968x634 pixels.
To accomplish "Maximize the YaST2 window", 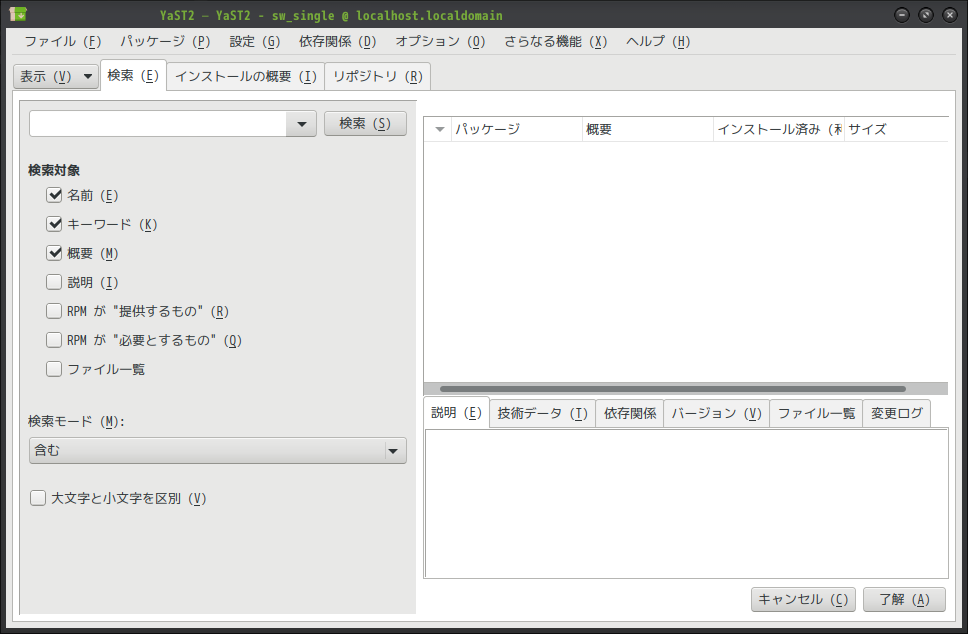I will pos(926,15).
